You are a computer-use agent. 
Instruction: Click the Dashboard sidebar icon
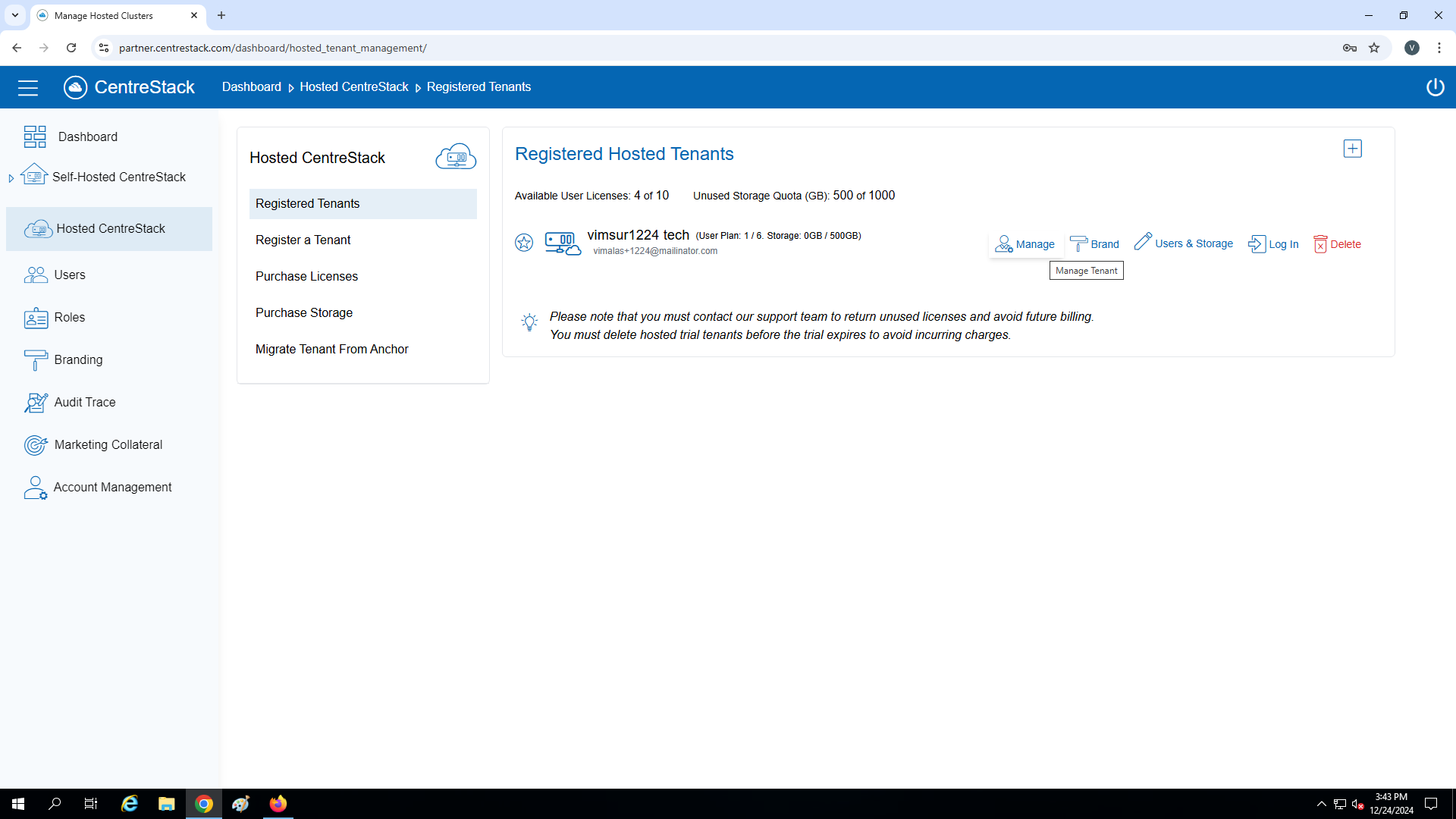point(35,136)
